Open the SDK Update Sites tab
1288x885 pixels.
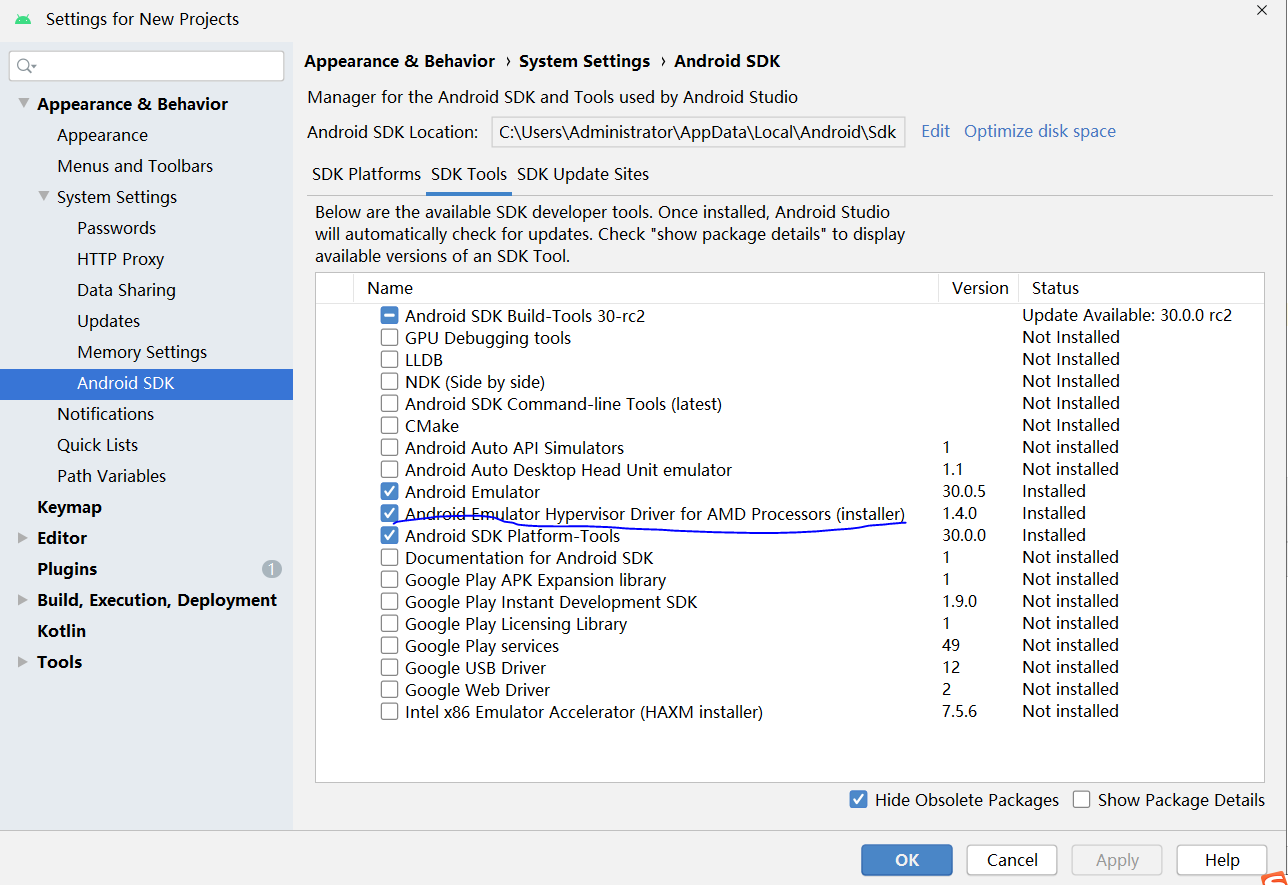[583, 174]
